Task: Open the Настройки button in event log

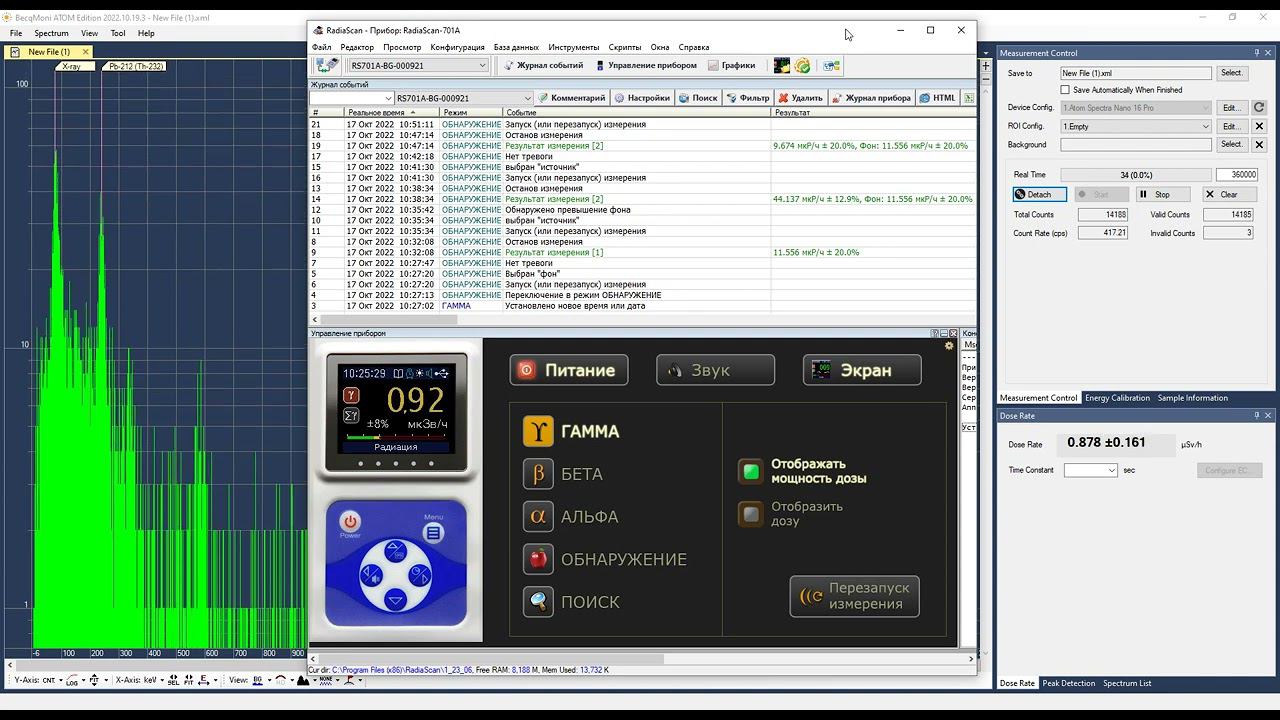Action: (642, 98)
